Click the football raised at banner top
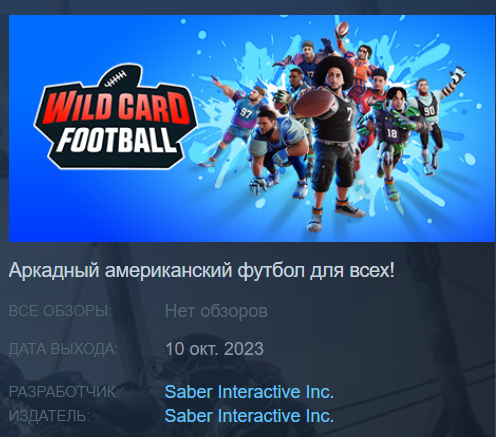The height and width of the screenshot is (437, 496). [342, 30]
